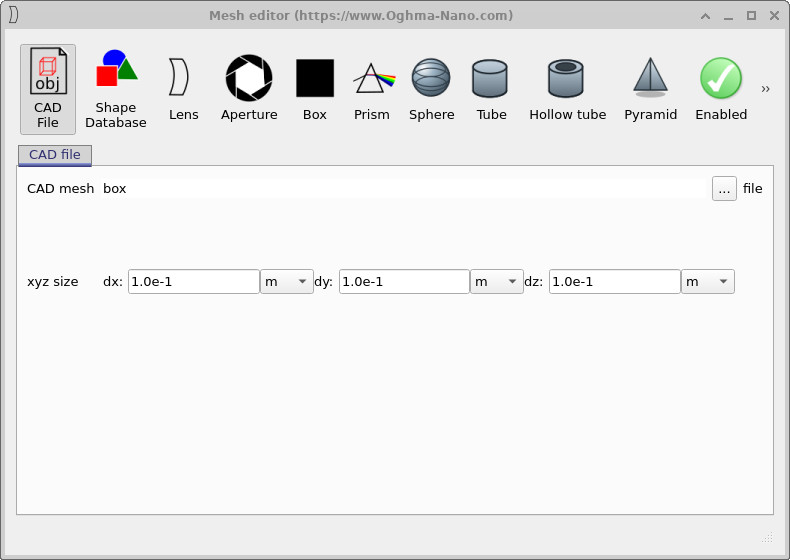Choose the Prism shape
This screenshot has height=560, width=790.
tap(372, 89)
